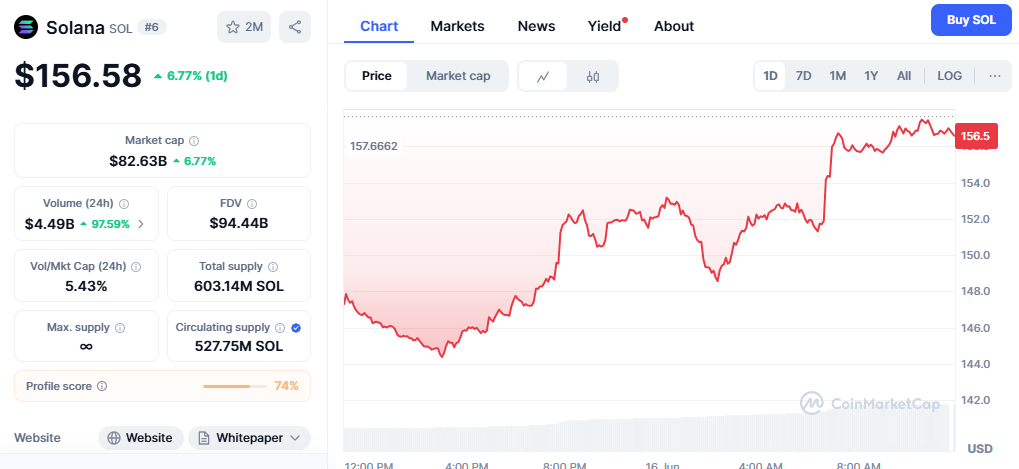Select the 1M time range
Screen dimensions: 1019x469
pos(838,76)
